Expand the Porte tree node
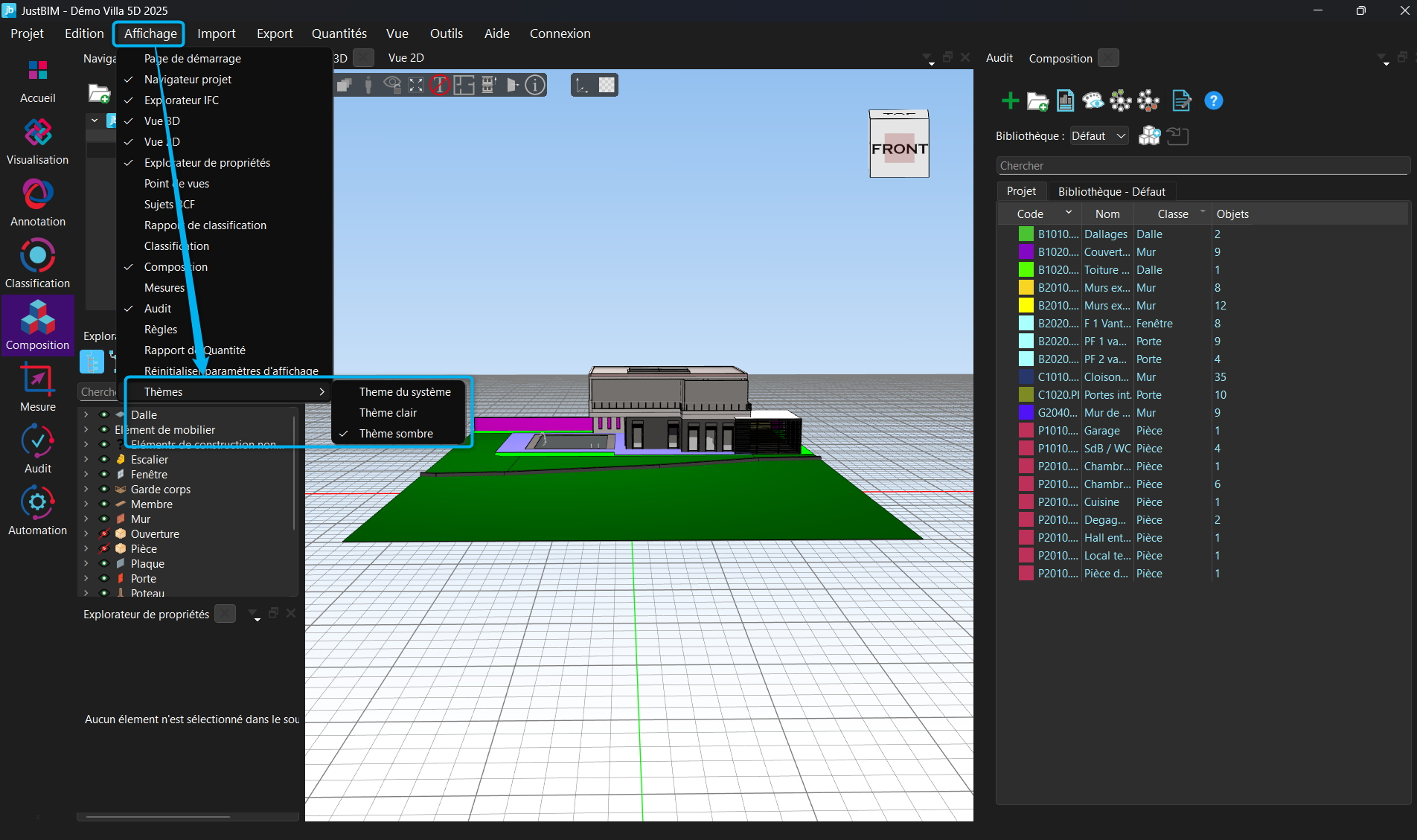 (x=86, y=579)
